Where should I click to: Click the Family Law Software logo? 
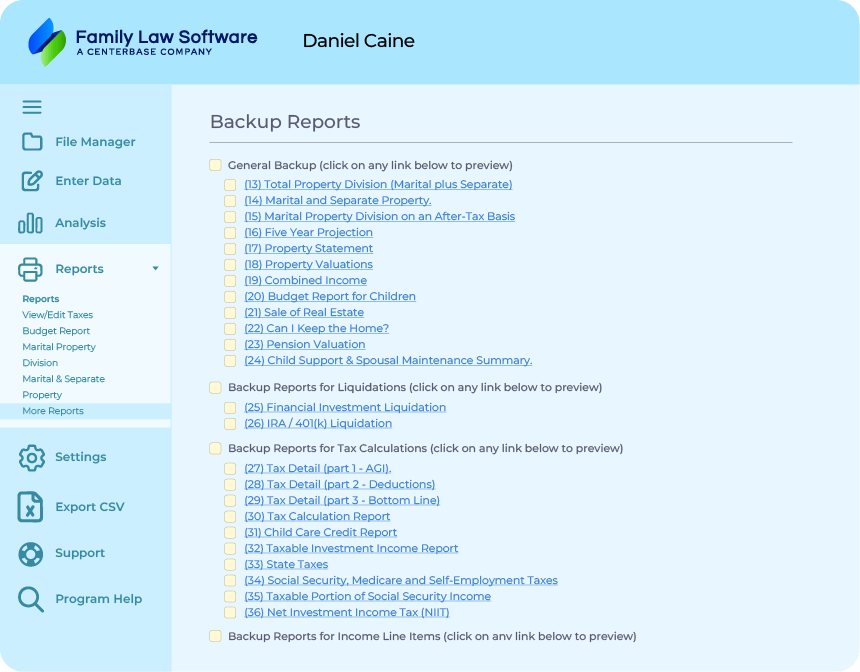pyautogui.click(x=142, y=42)
